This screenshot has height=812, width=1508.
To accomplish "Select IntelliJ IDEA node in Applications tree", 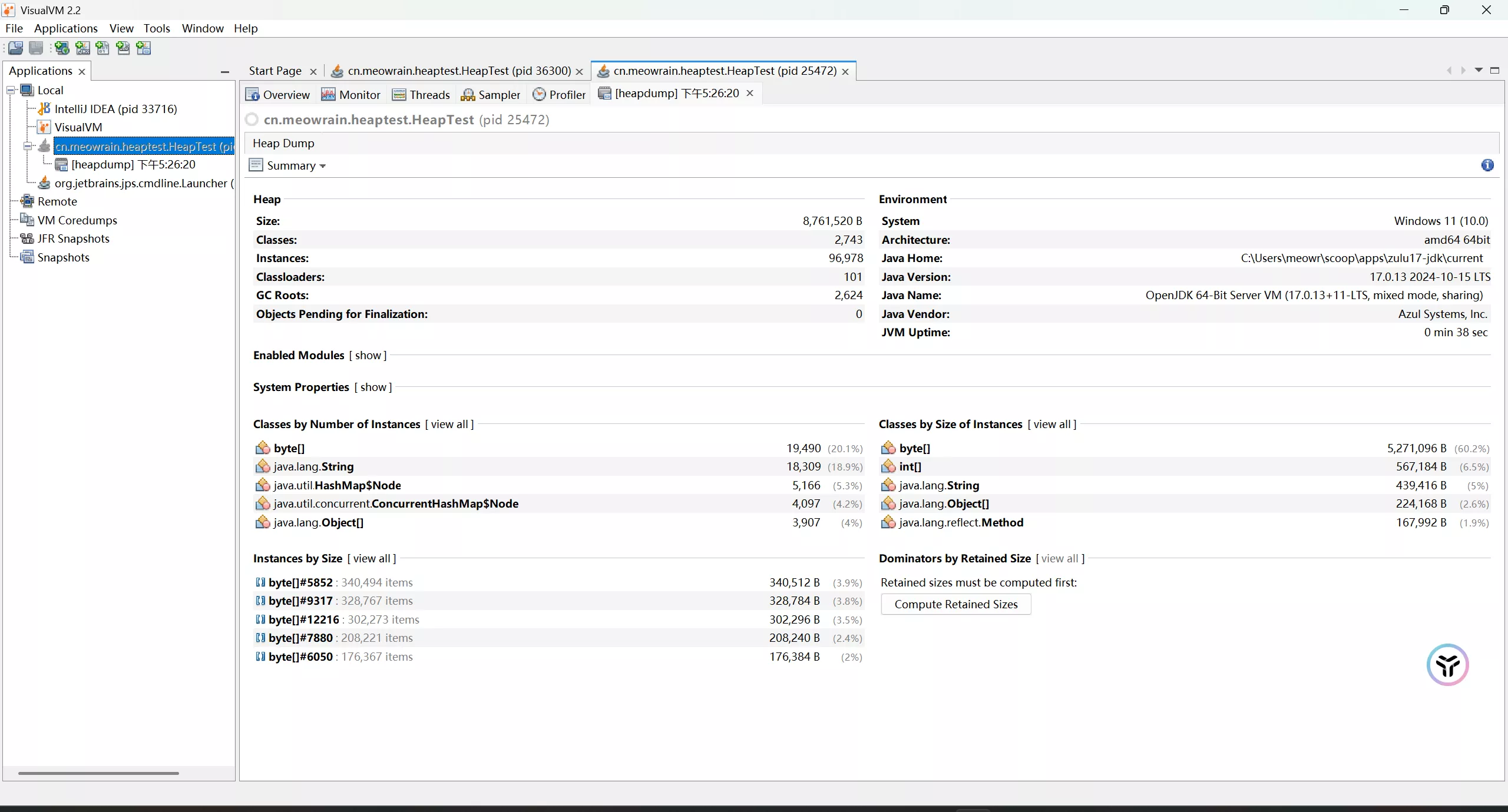I will [115, 109].
